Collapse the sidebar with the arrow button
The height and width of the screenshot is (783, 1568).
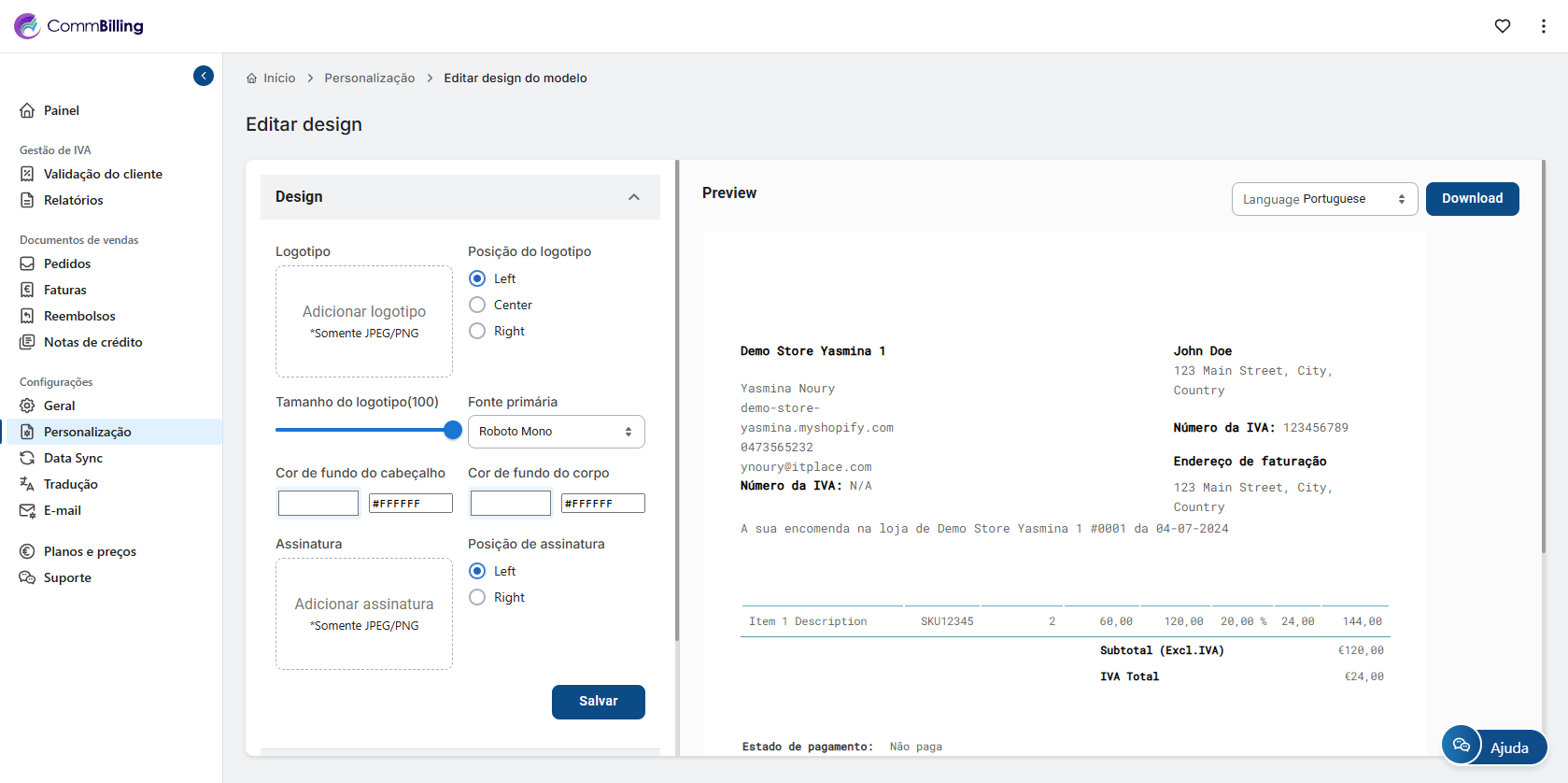tap(204, 76)
